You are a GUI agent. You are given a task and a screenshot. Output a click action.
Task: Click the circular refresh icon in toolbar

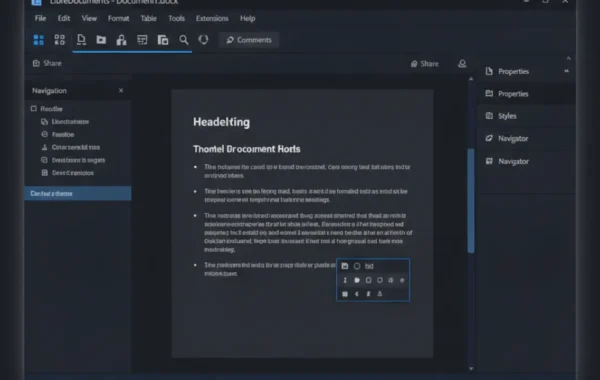204,40
